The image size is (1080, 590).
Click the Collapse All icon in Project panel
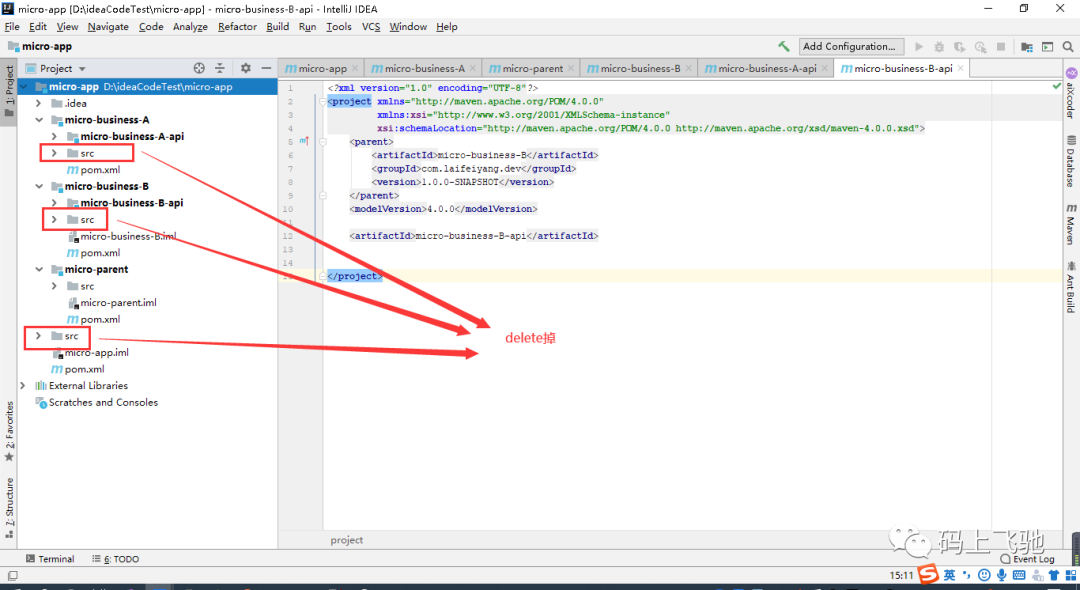[x=220, y=68]
